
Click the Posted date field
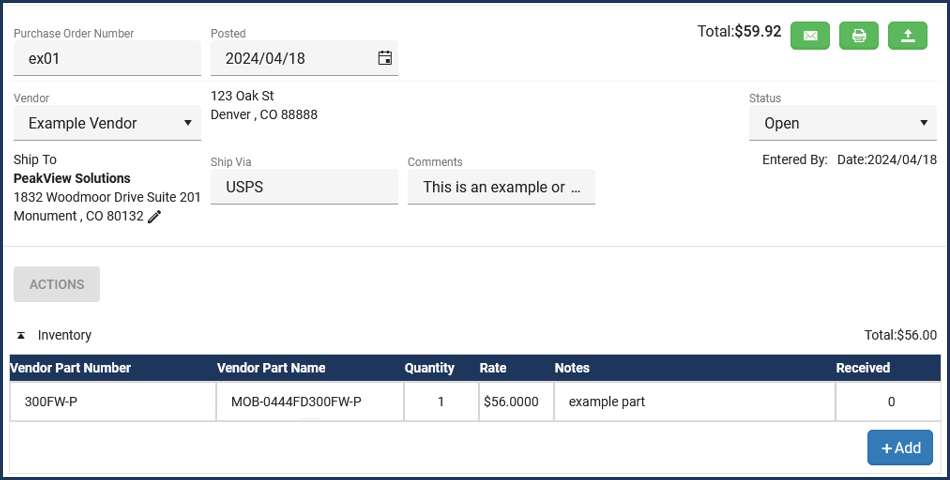pyautogui.click(x=304, y=58)
